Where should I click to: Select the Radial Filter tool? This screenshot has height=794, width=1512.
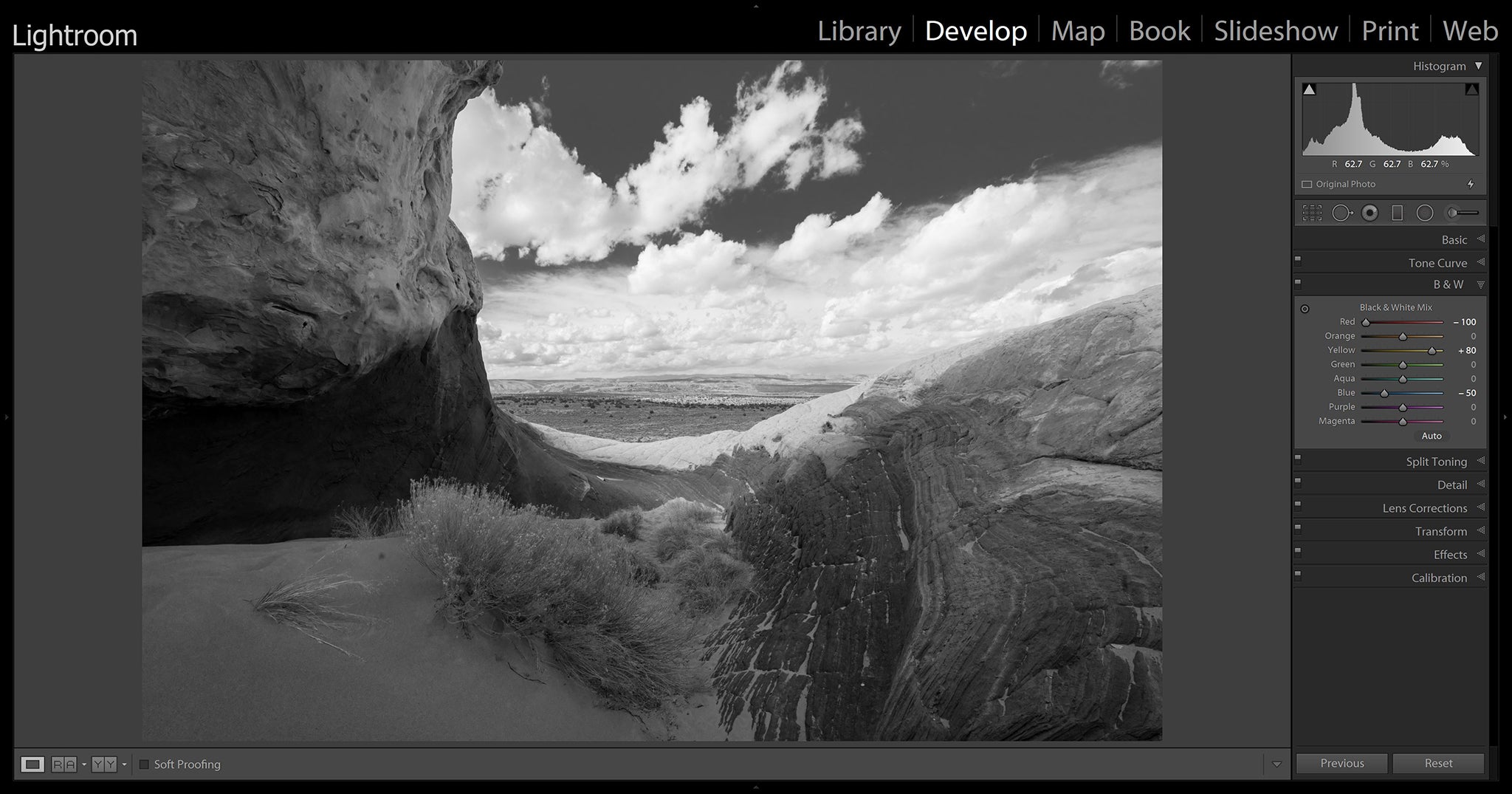point(1425,213)
